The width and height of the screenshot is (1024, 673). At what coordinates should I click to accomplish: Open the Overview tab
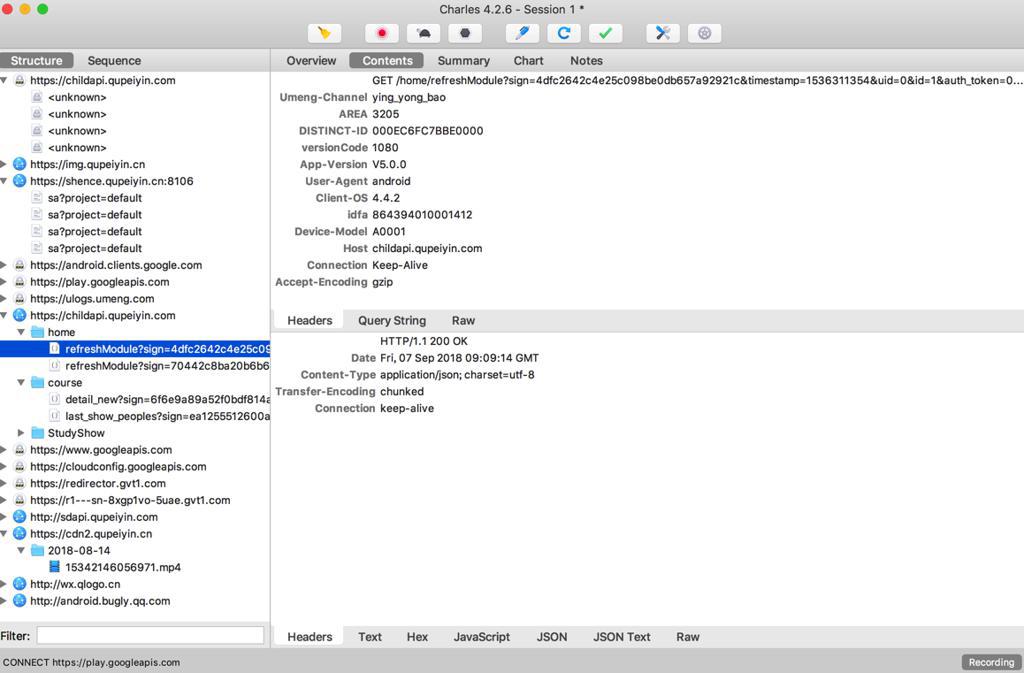click(311, 61)
